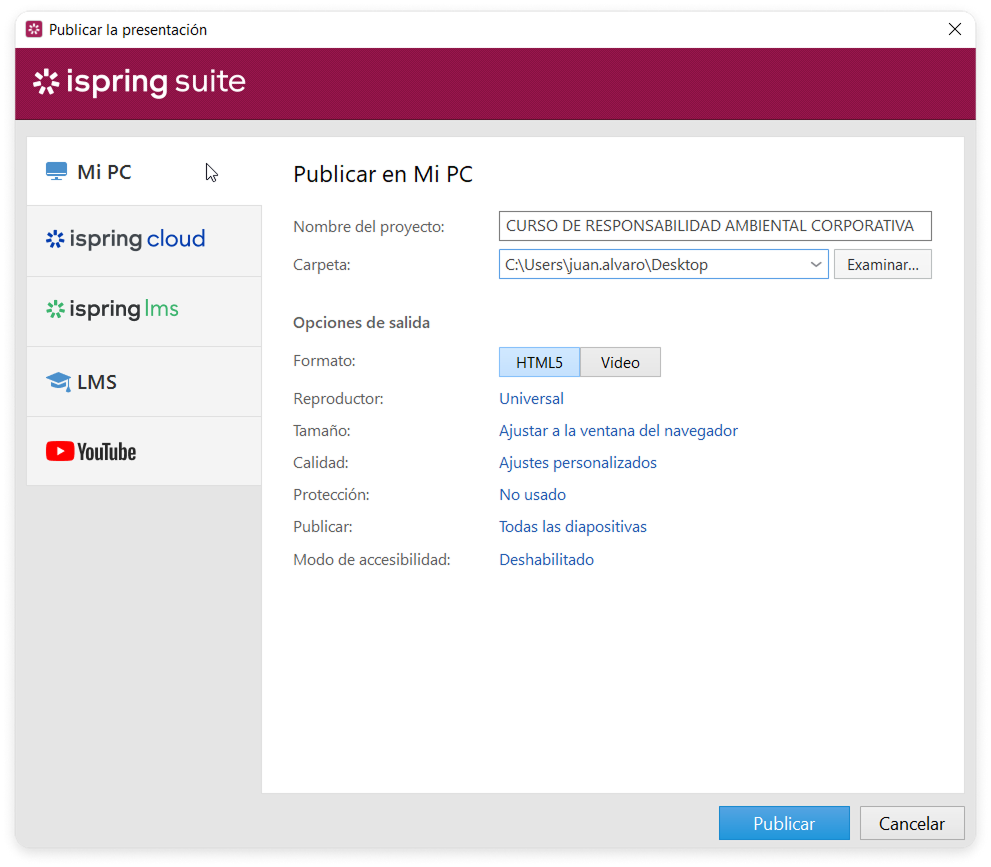The height and width of the screenshot is (867, 991).
Task: Expand the Carpeta folder path dropdown
Action: click(x=816, y=265)
